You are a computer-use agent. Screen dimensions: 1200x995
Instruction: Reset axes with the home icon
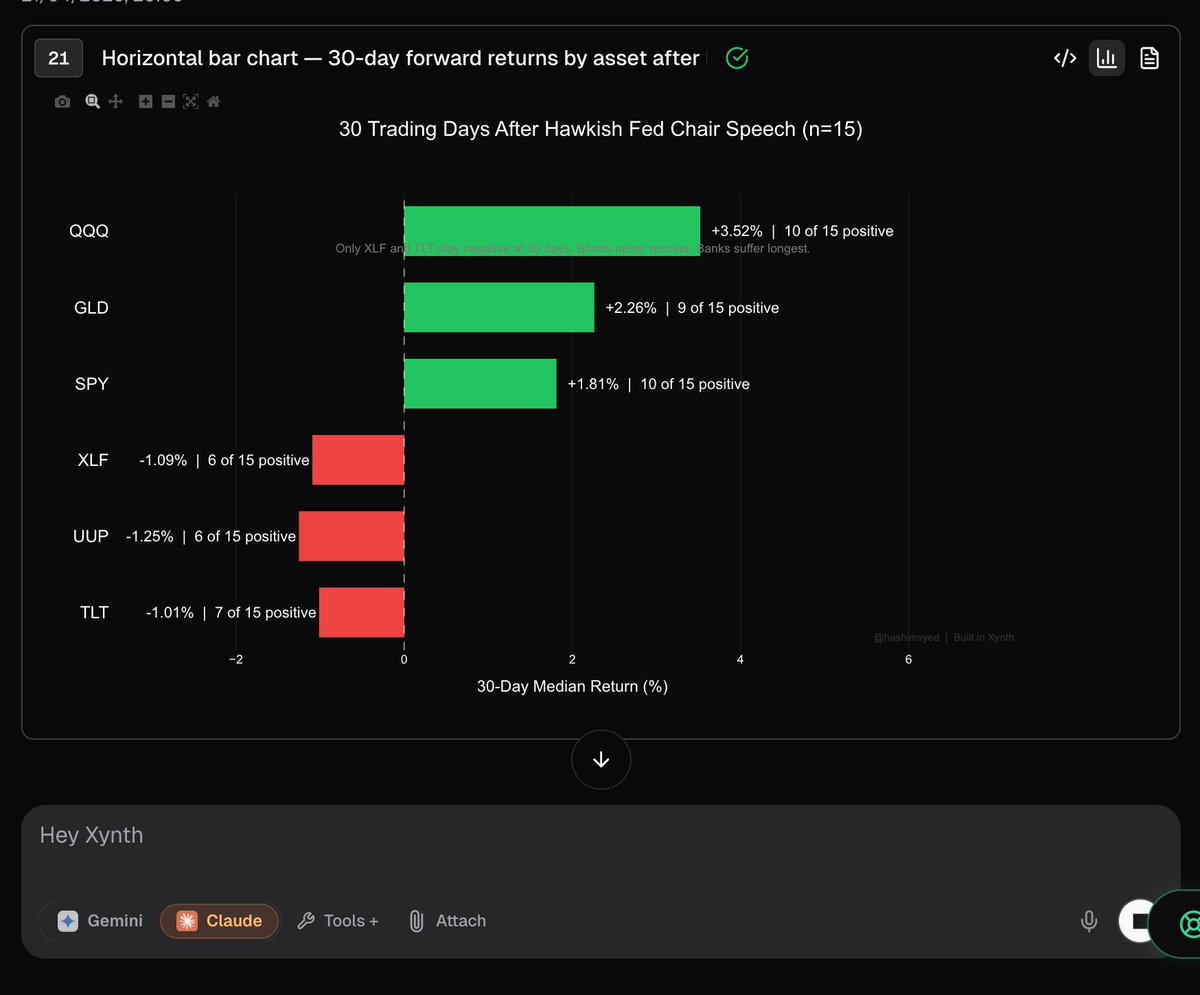[x=213, y=101]
